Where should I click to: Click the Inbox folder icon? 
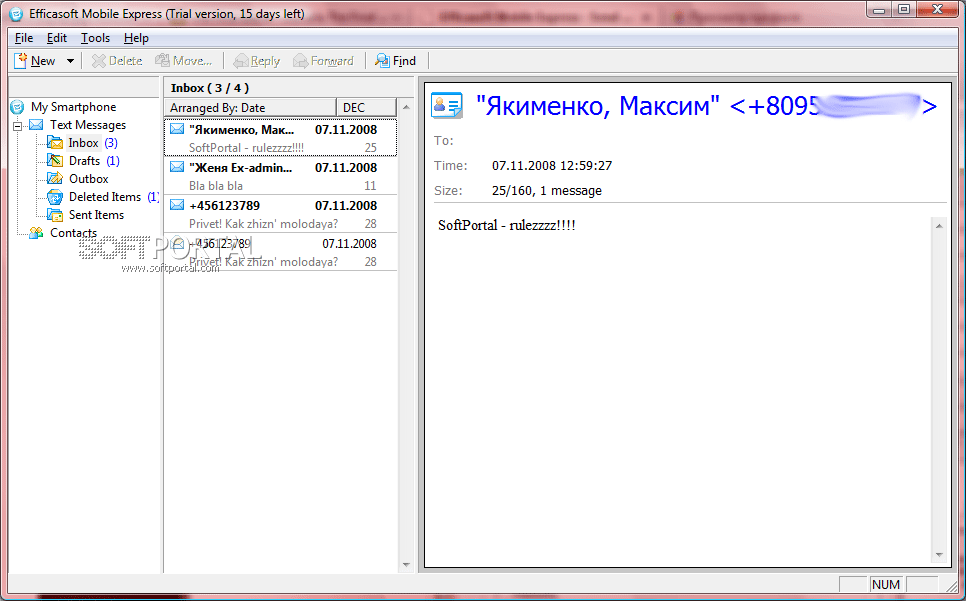tap(55, 143)
